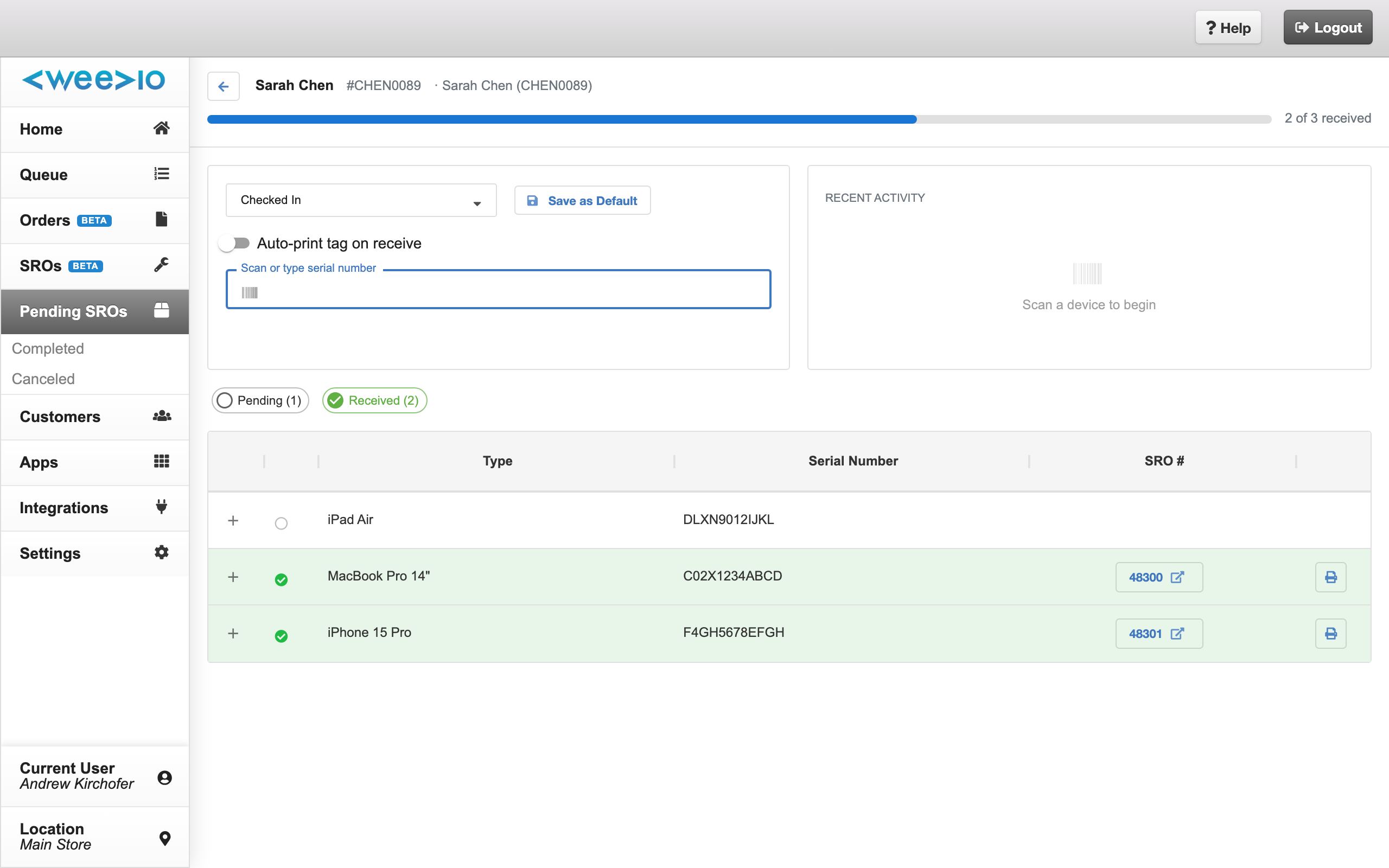
Task: Open SROs BETA in the sidebar
Action: click(x=95, y=266)
